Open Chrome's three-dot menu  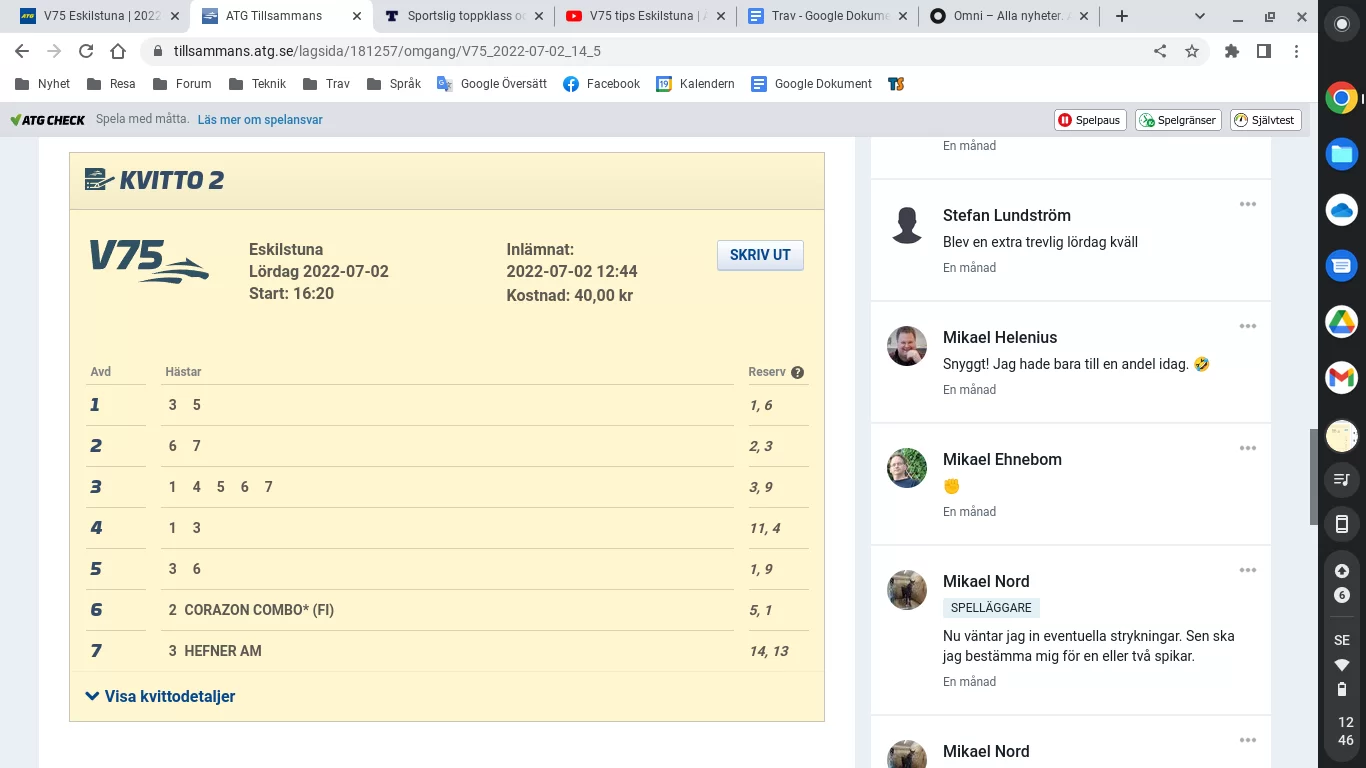(1297, 50)
